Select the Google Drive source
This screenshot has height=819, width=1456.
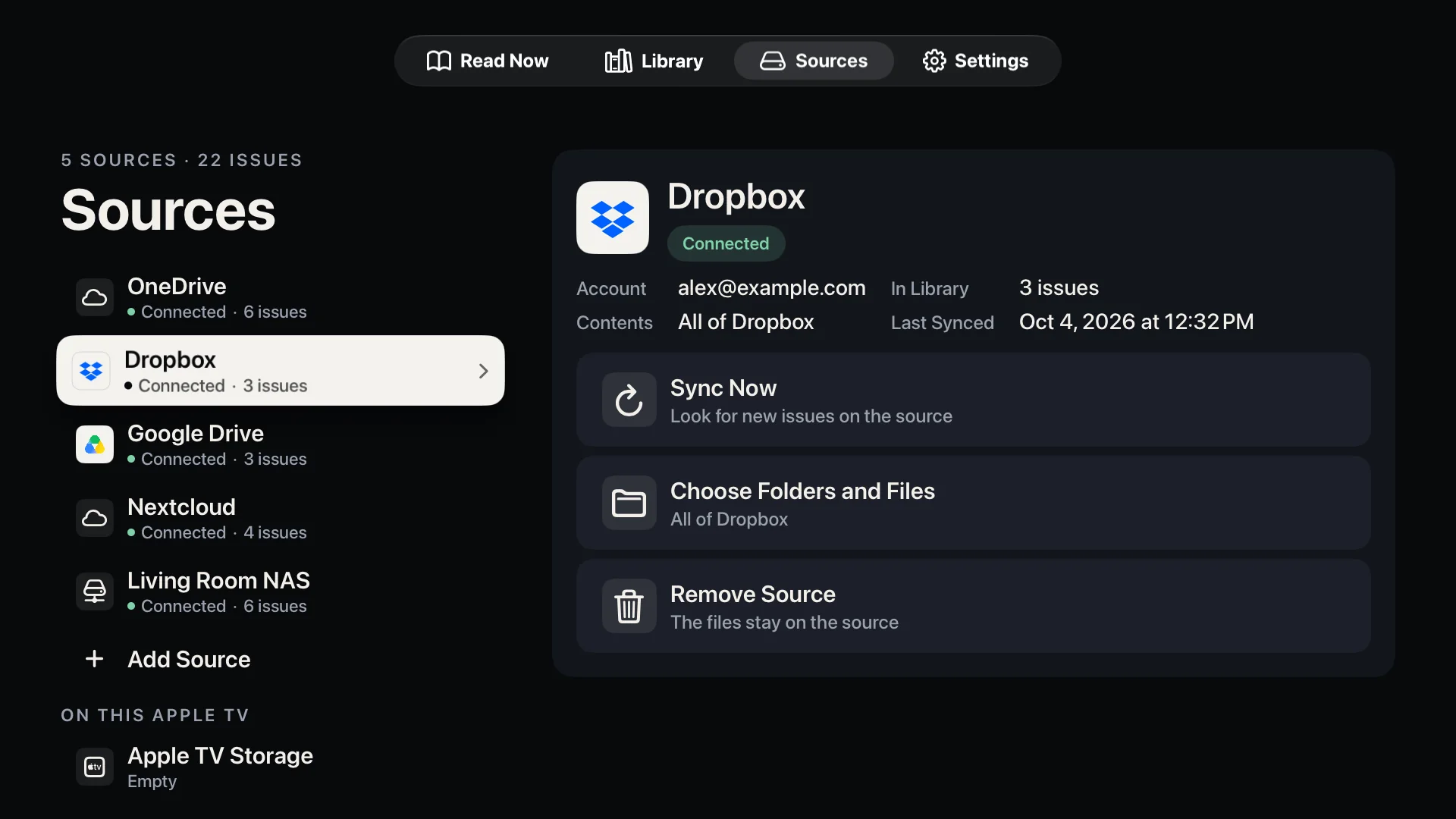point(281,444)
